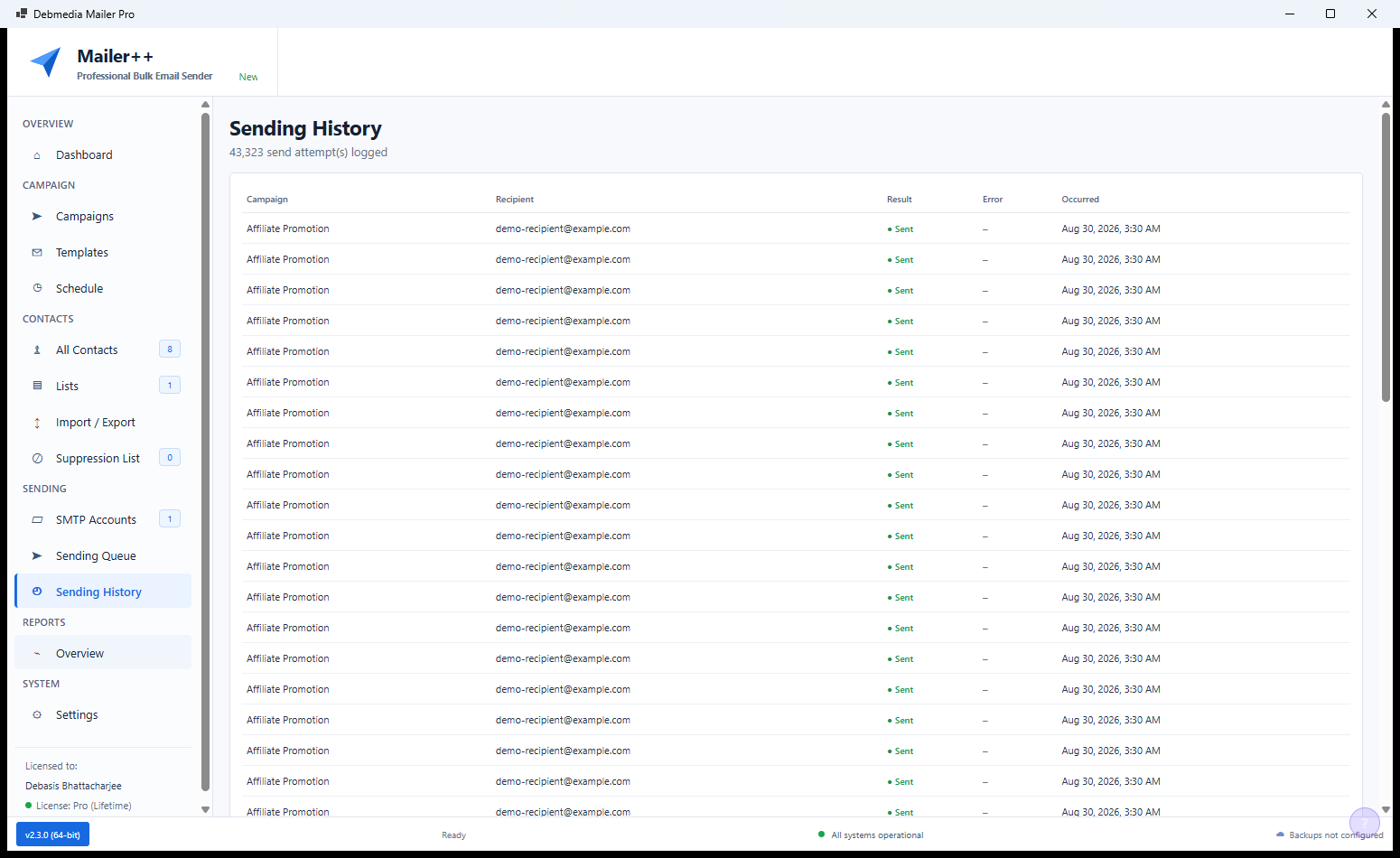Screen dimensions: 1400x858
Task: Click the green dot beside All systems operational
Action: pyautogui.click(x=821, y=835)
